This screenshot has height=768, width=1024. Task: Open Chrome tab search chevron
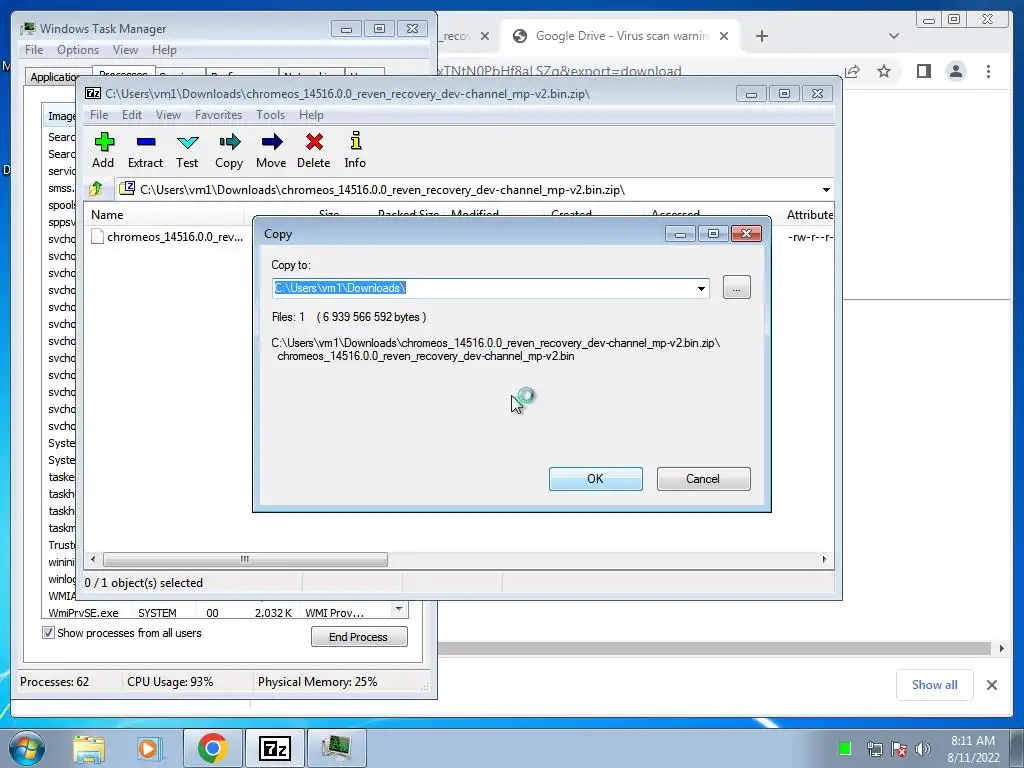tap(894, 36)
